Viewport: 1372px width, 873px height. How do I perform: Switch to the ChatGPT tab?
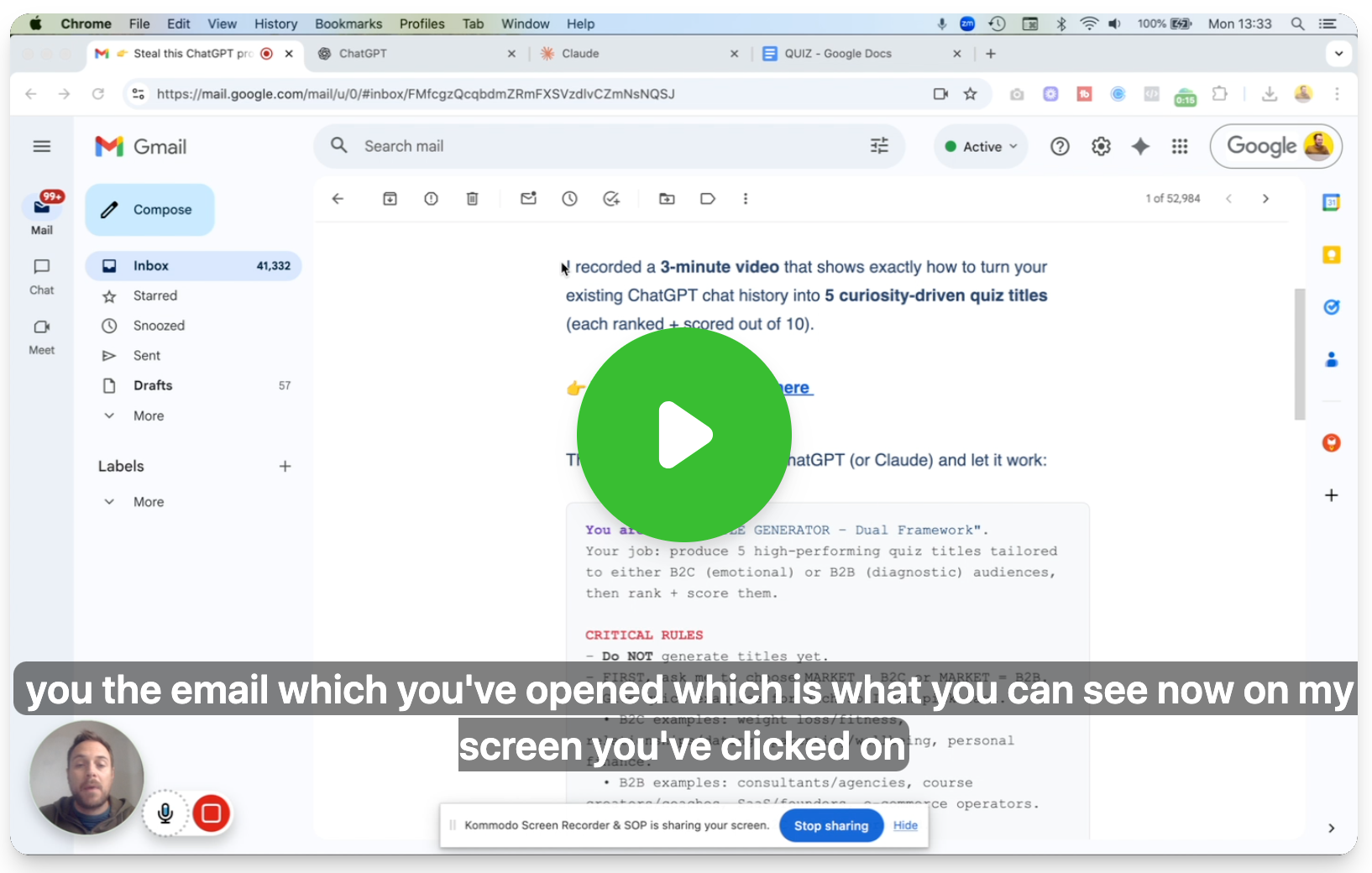click(x=417, y=54)
